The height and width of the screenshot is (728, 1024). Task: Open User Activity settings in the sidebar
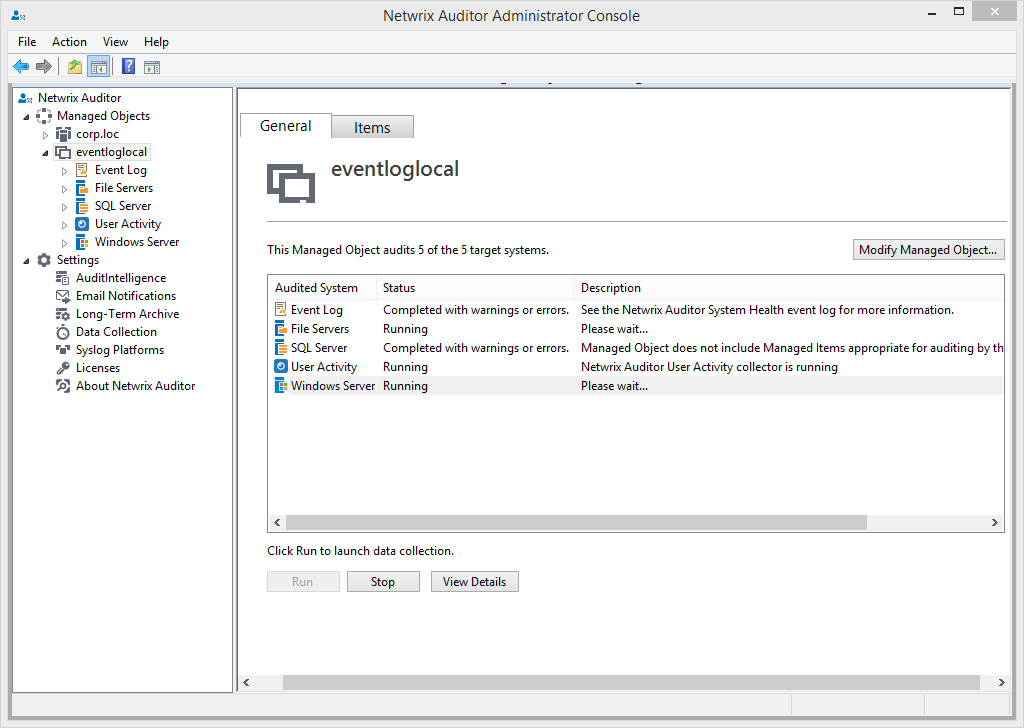pyautogui.click(x=125, y=223)
